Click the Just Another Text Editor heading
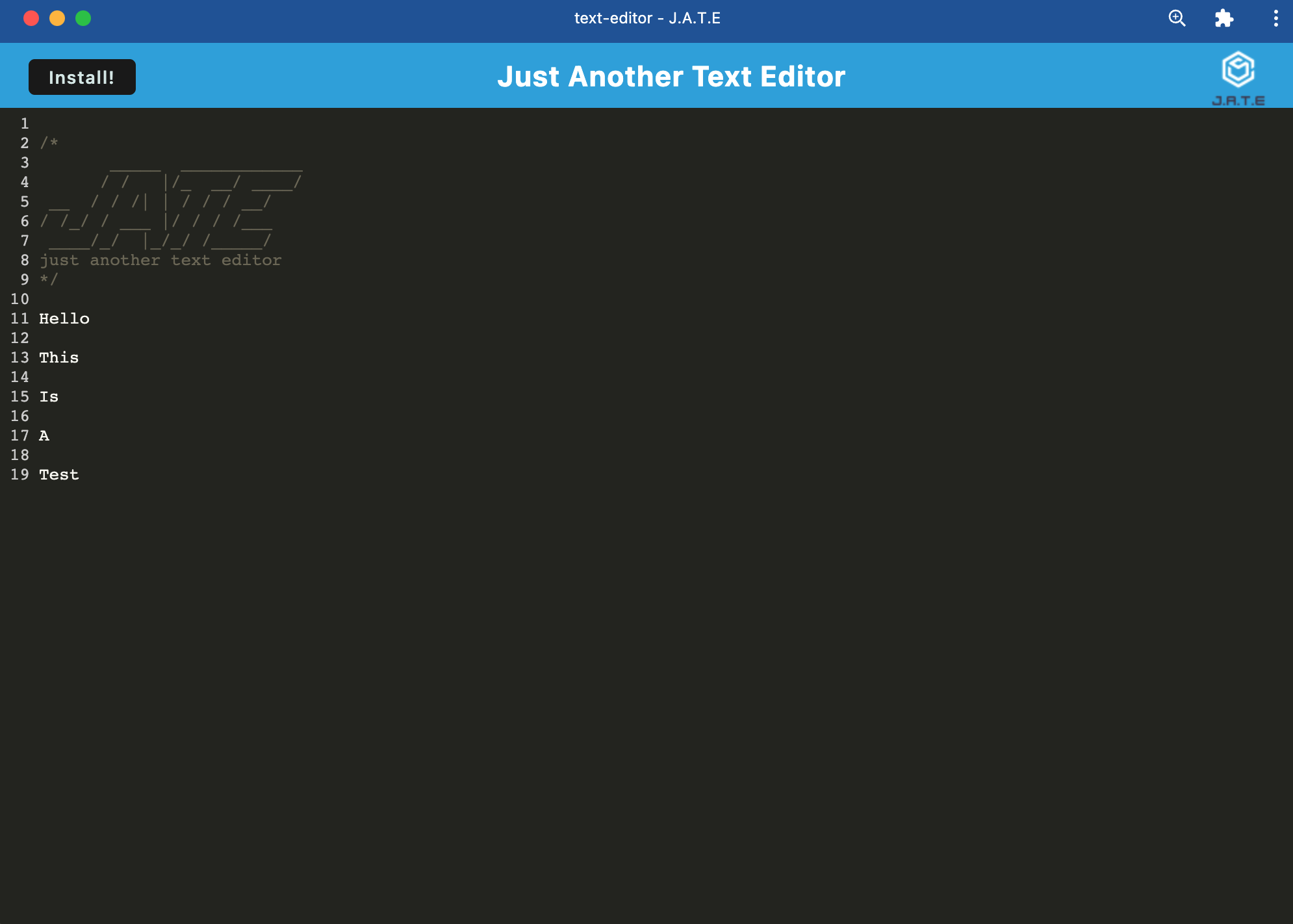 671,77
